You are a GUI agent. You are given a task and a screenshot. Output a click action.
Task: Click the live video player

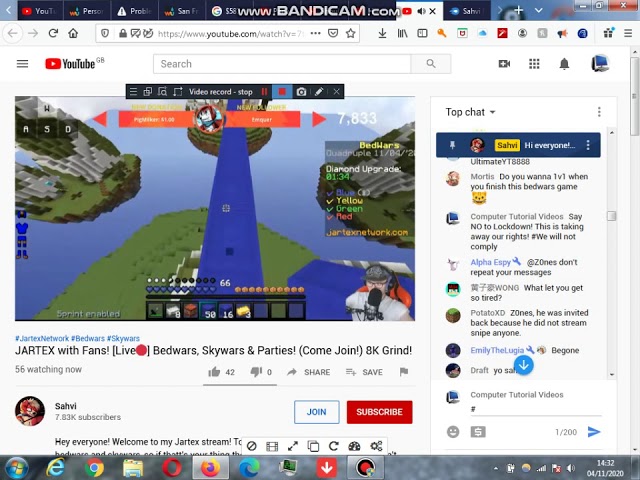click(x=215, y=209)
